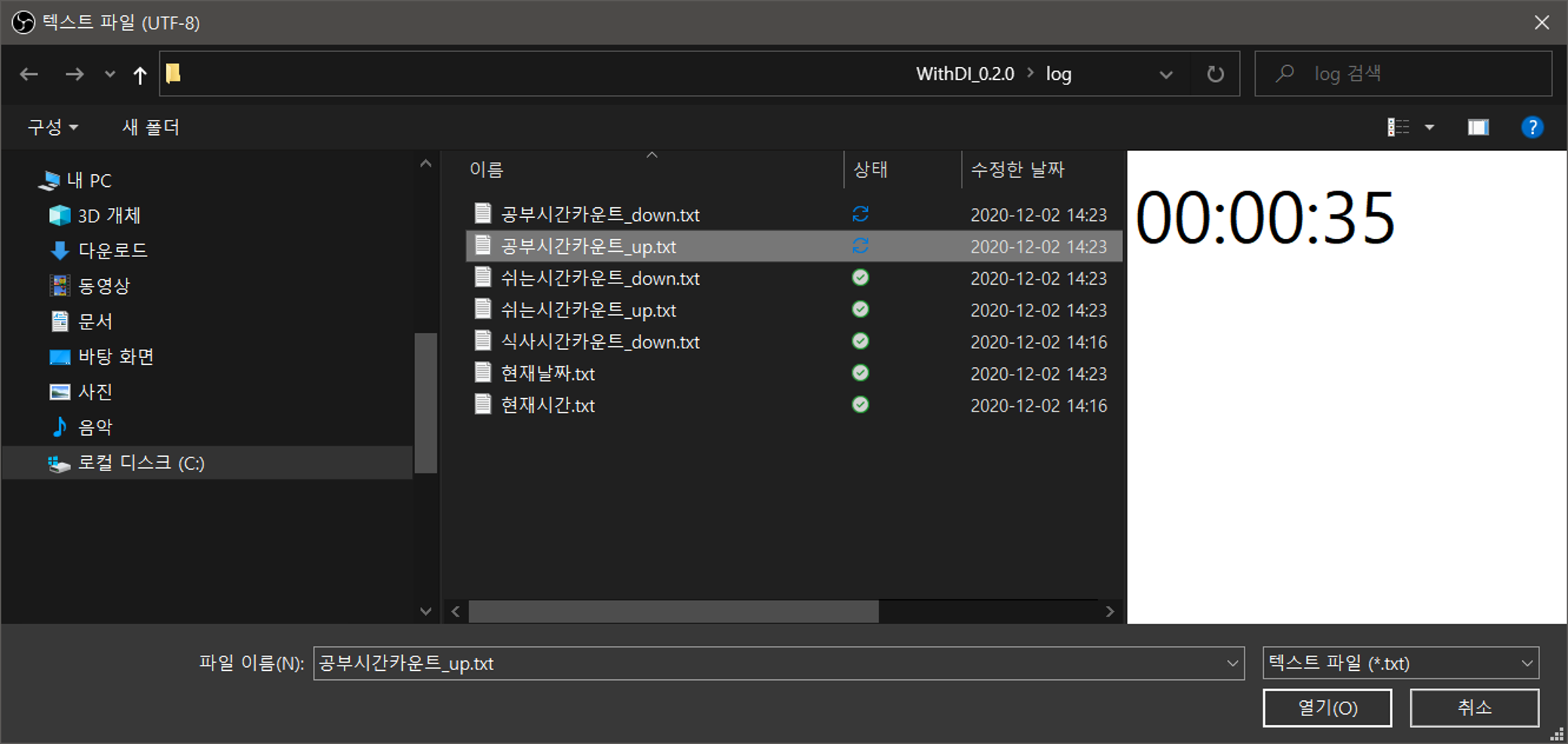This screenshot has width=1568, height=744.
Task: Open the Help question mark icon
Action: click(1533, 127)
